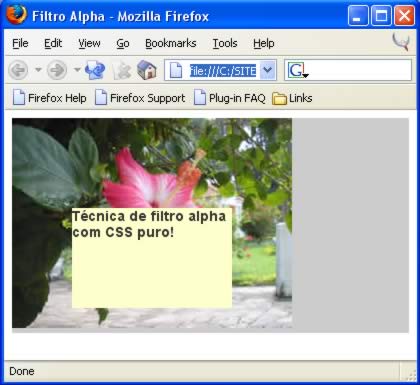Click the 'Técnica de filtro alpha' text box
The image size is (420, 385).
pyautogui.click(x=152, y=258)
